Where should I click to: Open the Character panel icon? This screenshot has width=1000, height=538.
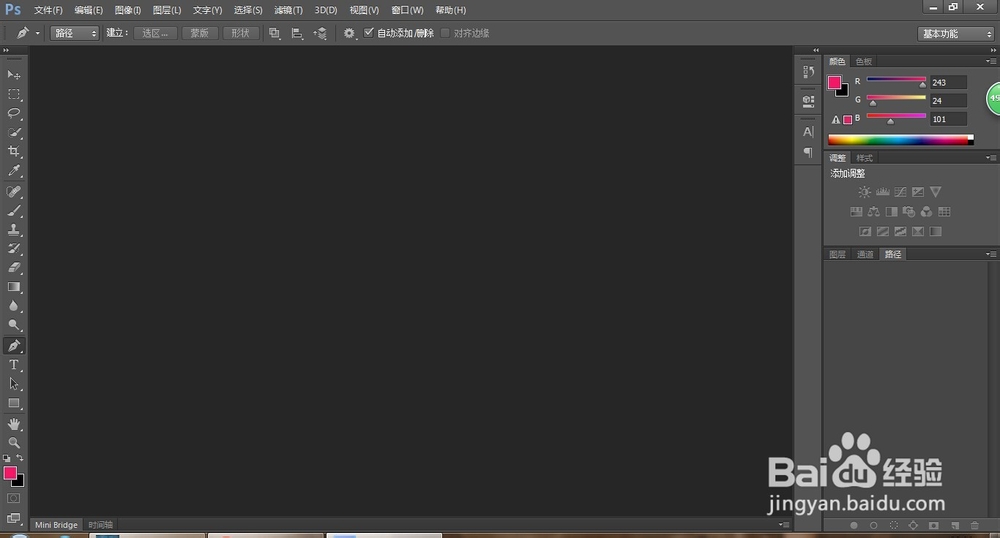[x=808, y=132]
